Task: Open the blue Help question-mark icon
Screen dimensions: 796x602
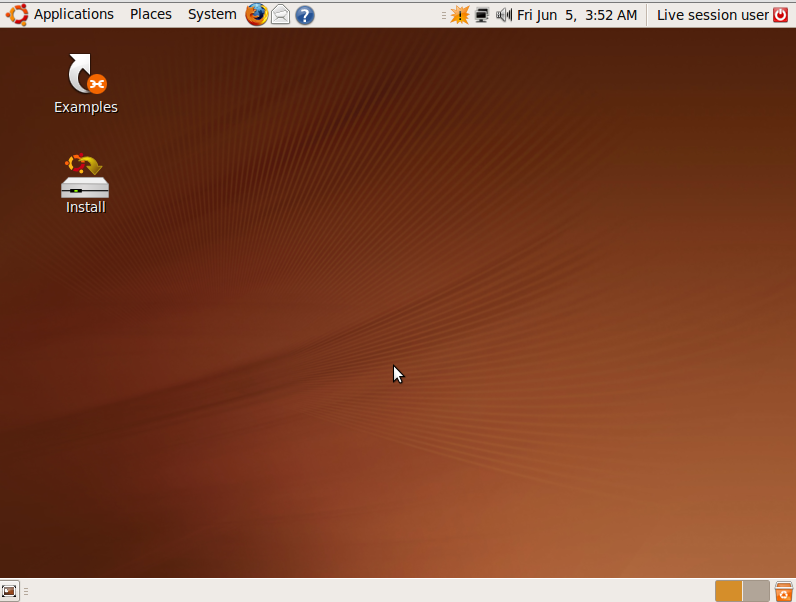Action: pos(305,15)
